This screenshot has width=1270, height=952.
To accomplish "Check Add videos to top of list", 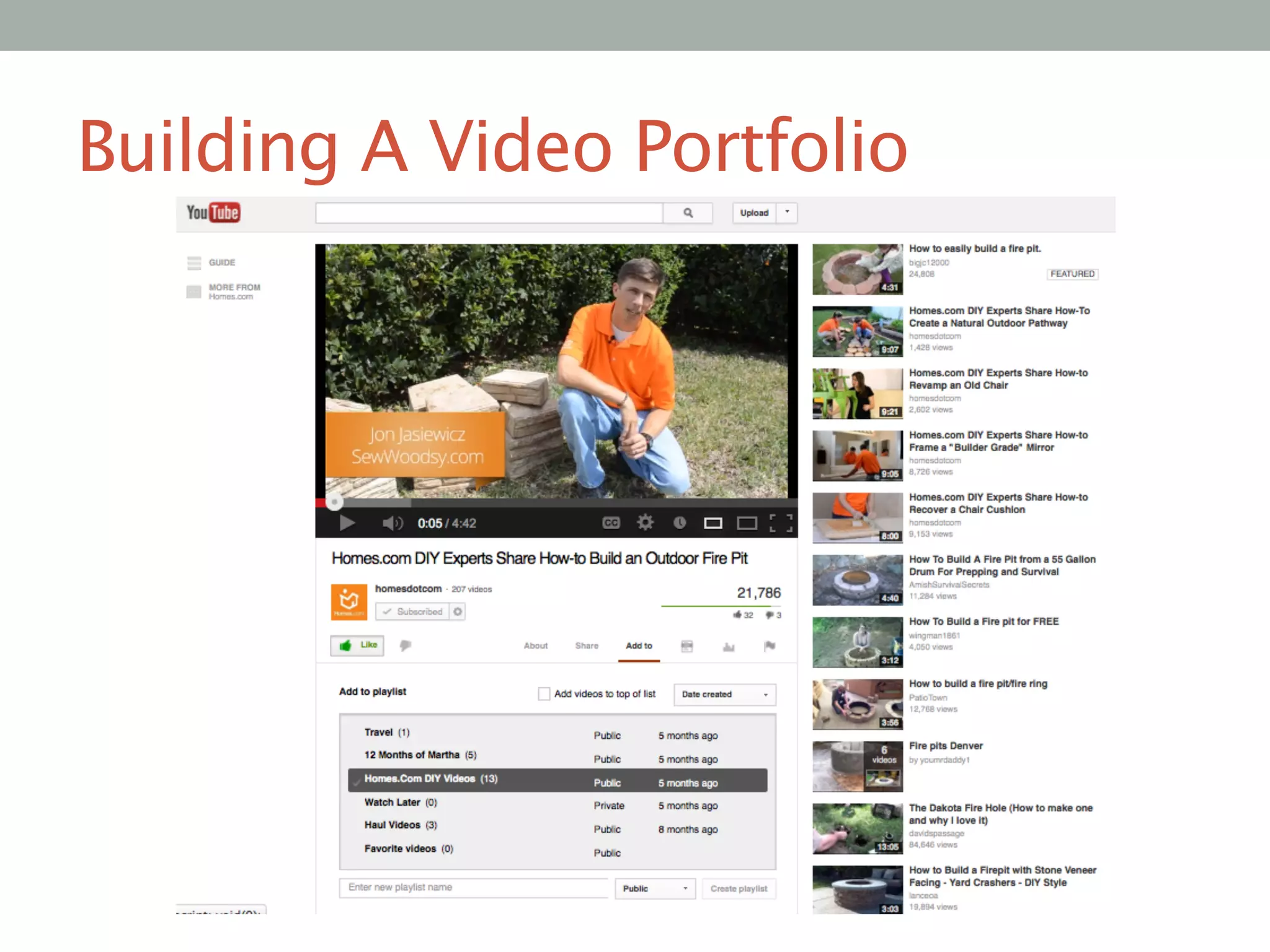I will (544, 694).
